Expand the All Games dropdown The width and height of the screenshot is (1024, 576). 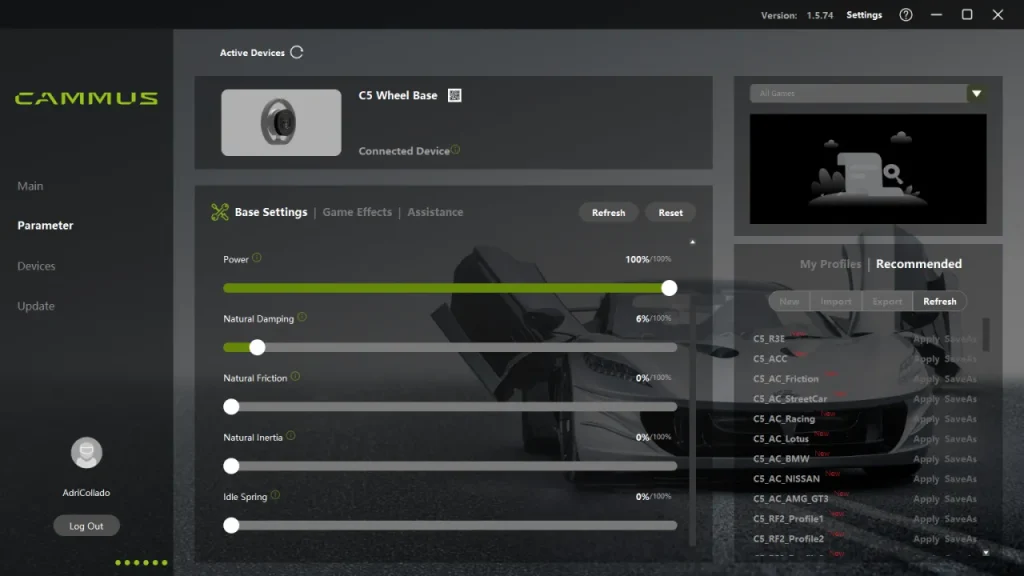pyautogui.click(x=976, y=94)
